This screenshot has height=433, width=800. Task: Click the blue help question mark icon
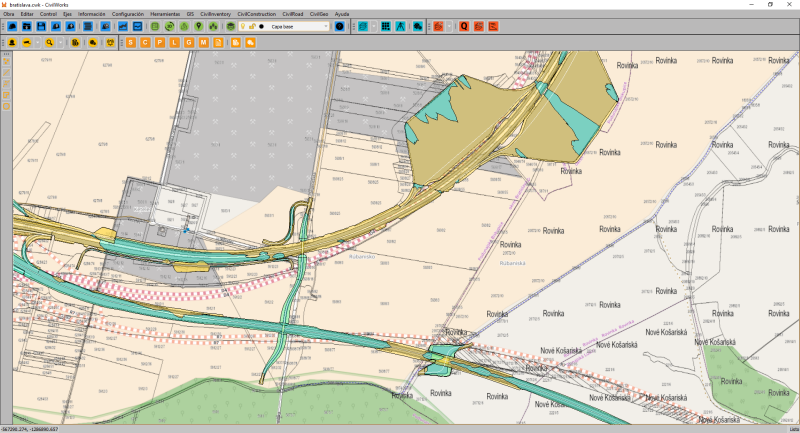(x=340, y=26)
